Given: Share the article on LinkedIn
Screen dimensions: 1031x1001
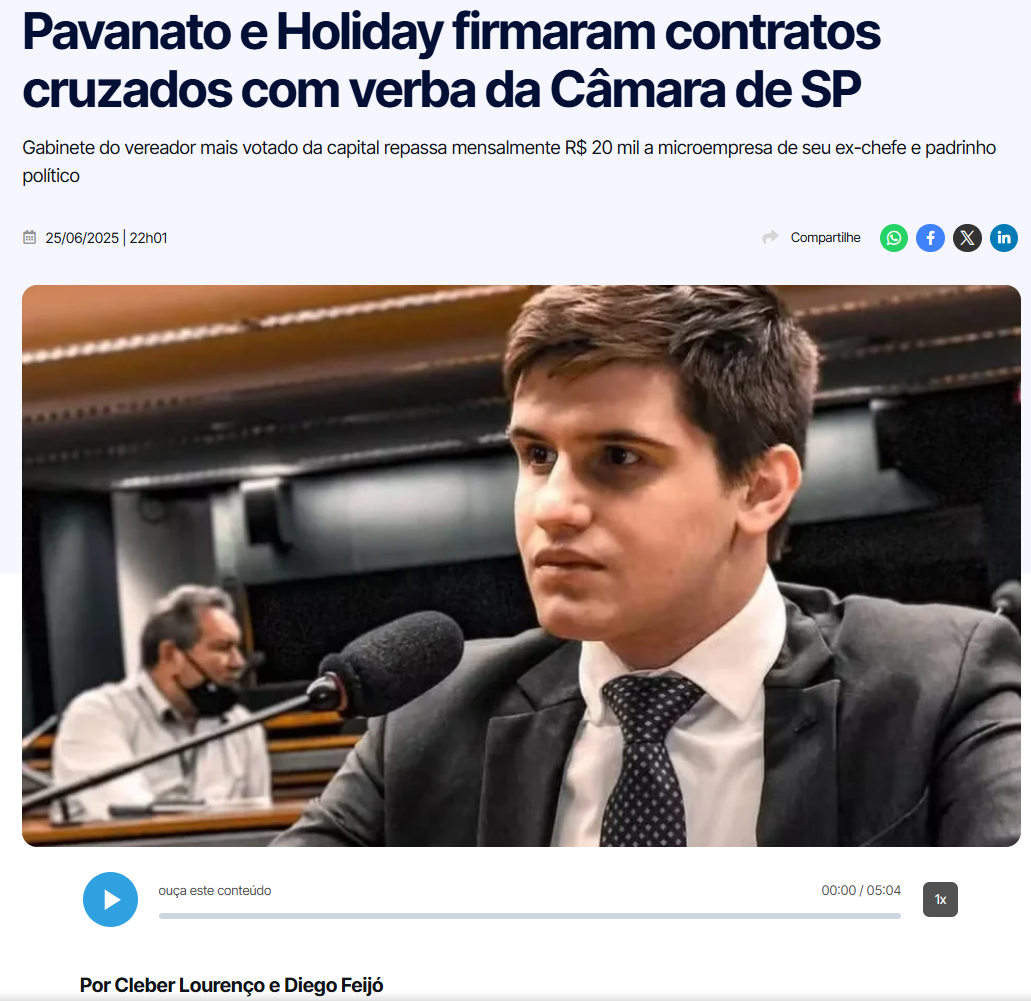Looking at the screenshot, I should click(x=1004, y=238).
